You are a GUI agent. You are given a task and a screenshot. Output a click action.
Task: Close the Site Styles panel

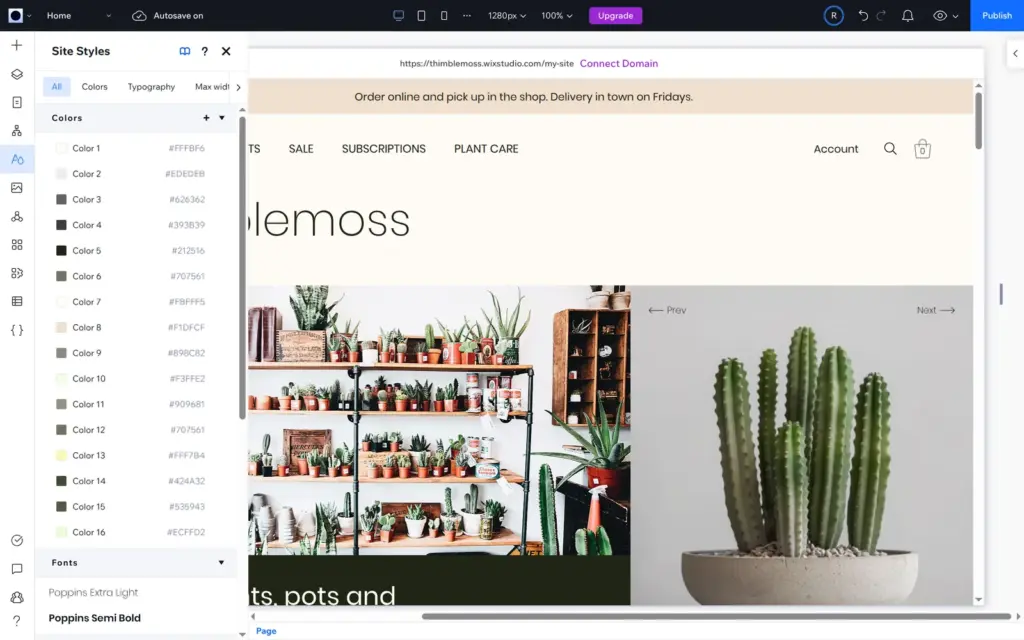click(x=226, y=51)
